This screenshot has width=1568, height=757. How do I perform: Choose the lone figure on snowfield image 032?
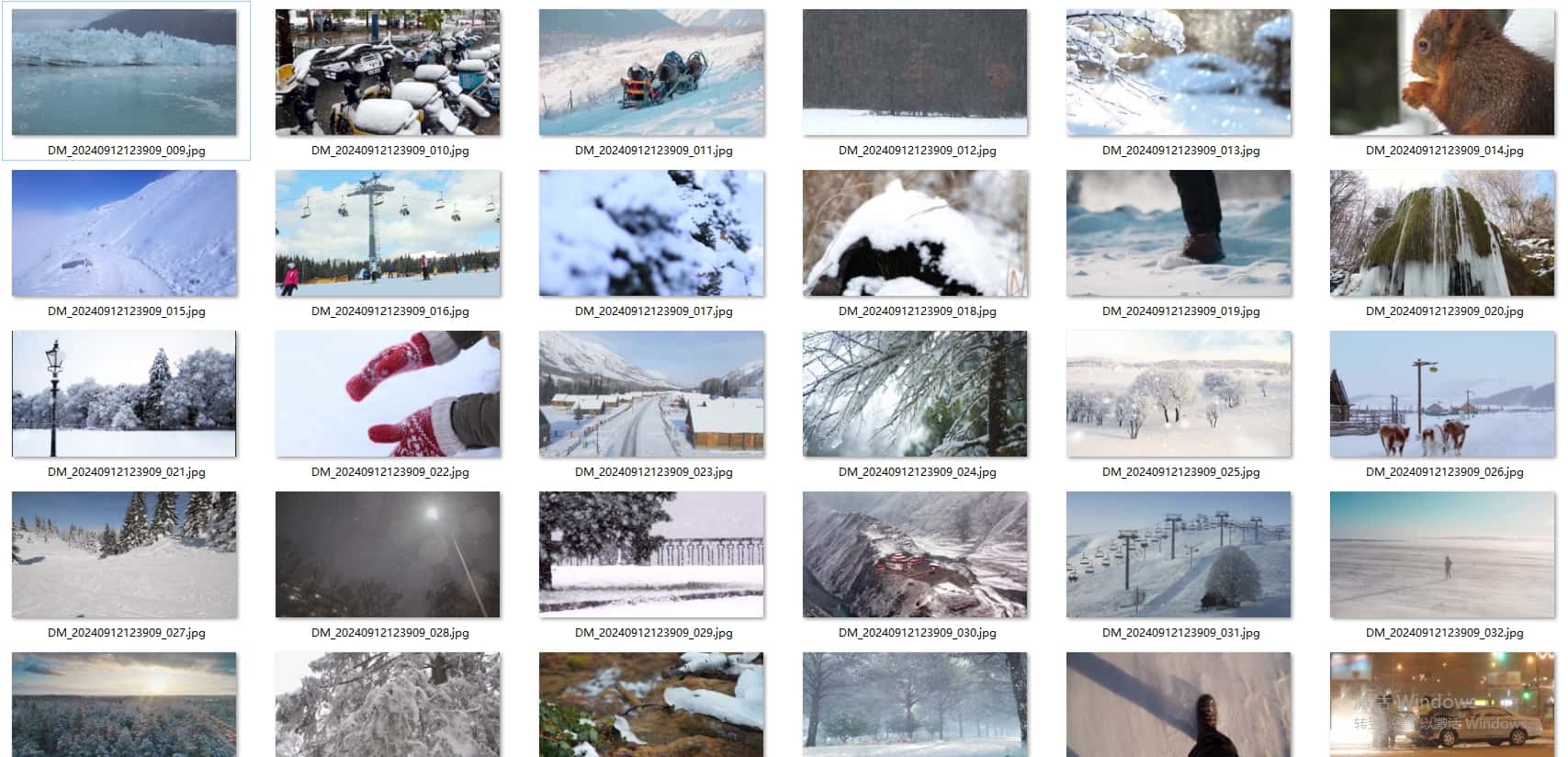point(1442,555)
